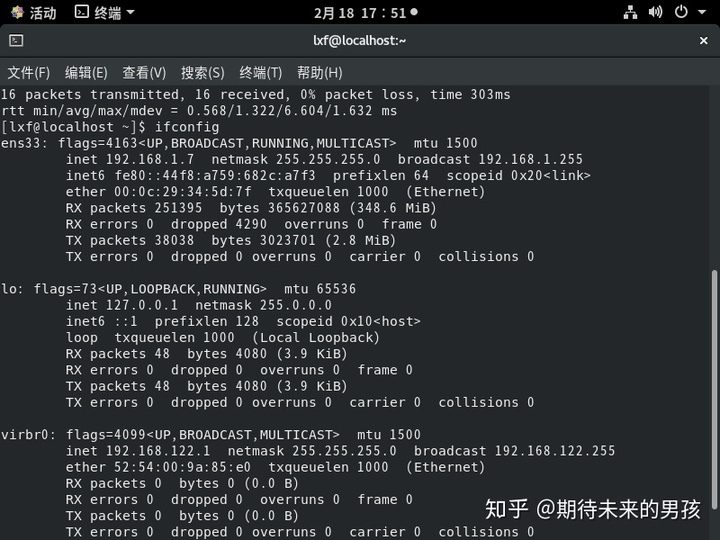Click the terminal's vertical scrollbar thumb

coord(714,389)
